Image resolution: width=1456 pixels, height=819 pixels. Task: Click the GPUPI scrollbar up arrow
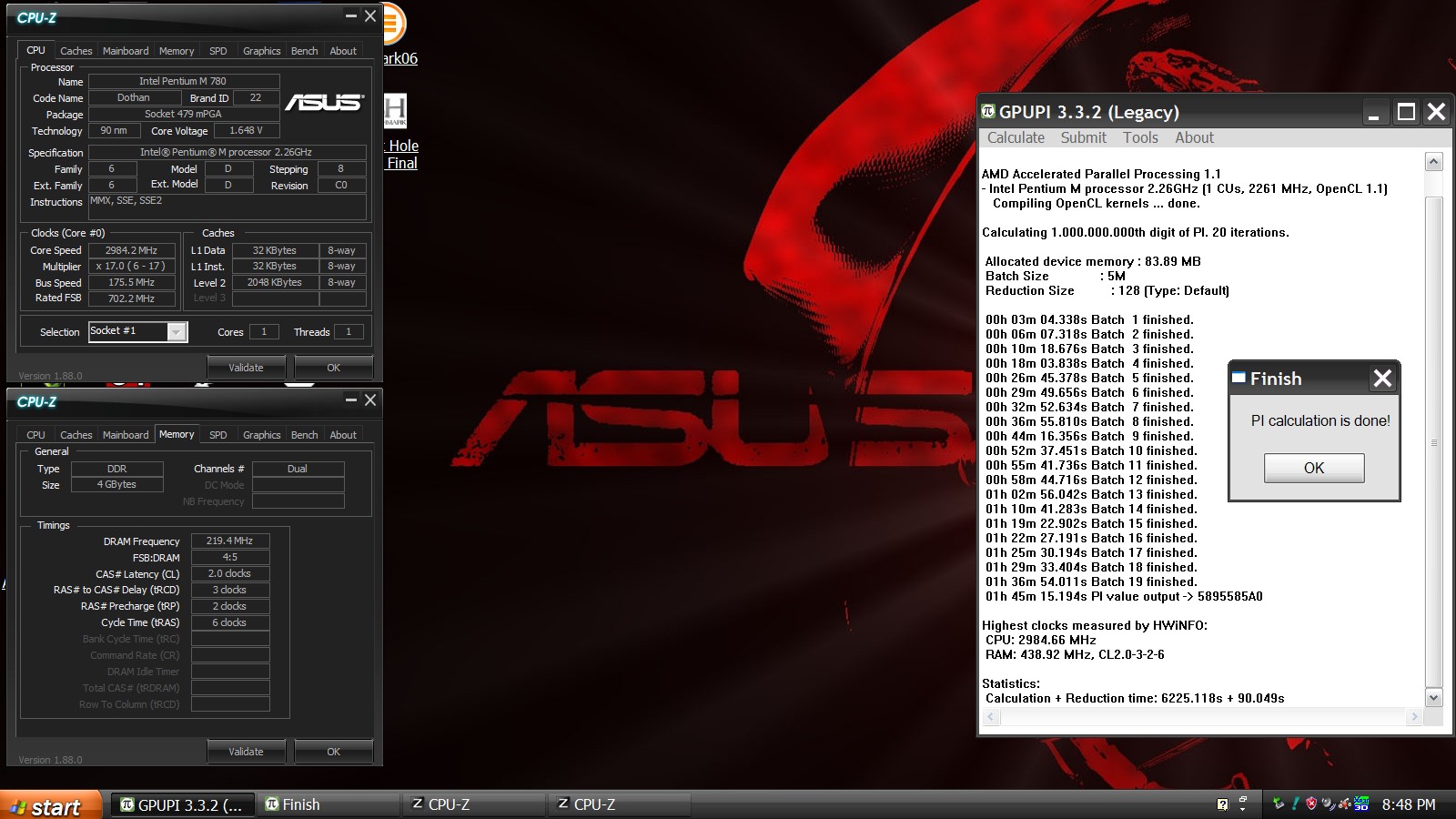[x=1434, y=162]
